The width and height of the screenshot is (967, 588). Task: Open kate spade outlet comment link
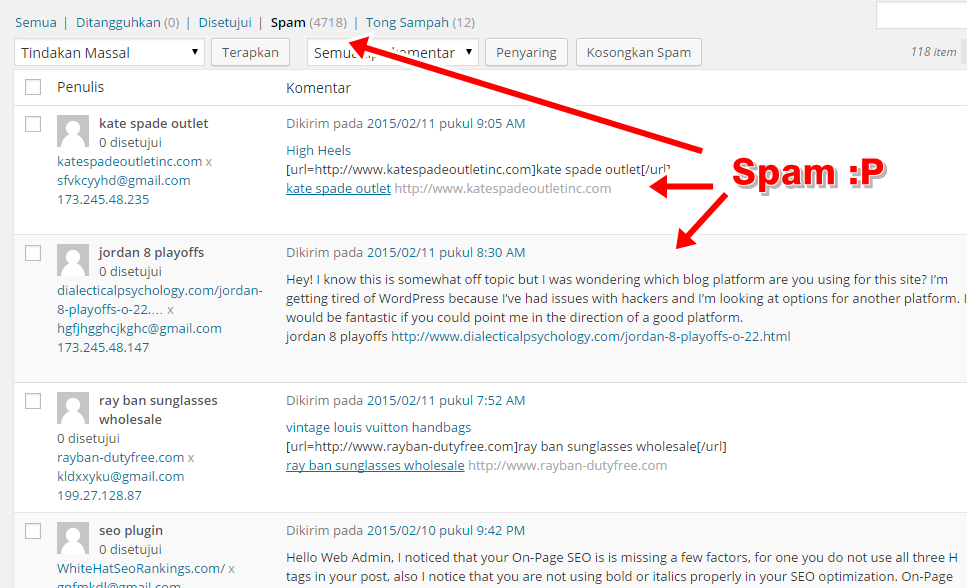coord(339,189)
